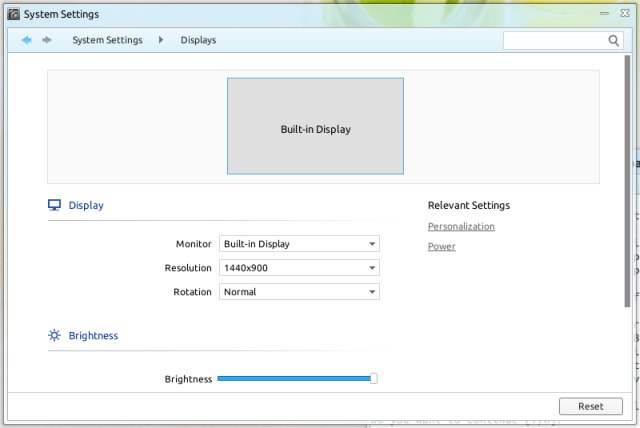Open the Resolution dropdown showing 1440x900
Image resolution: width=640 pixels, height=428 pixels.
[x=299, y=268]
